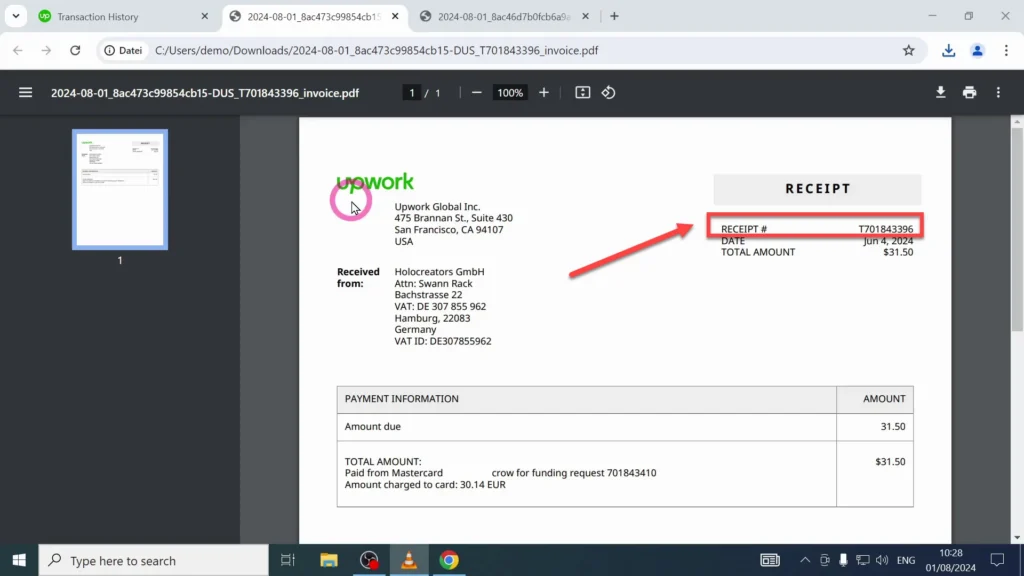Close the Transaction History tab
The width and height of the screenshot is (1024, 576).
pos(204,16)
